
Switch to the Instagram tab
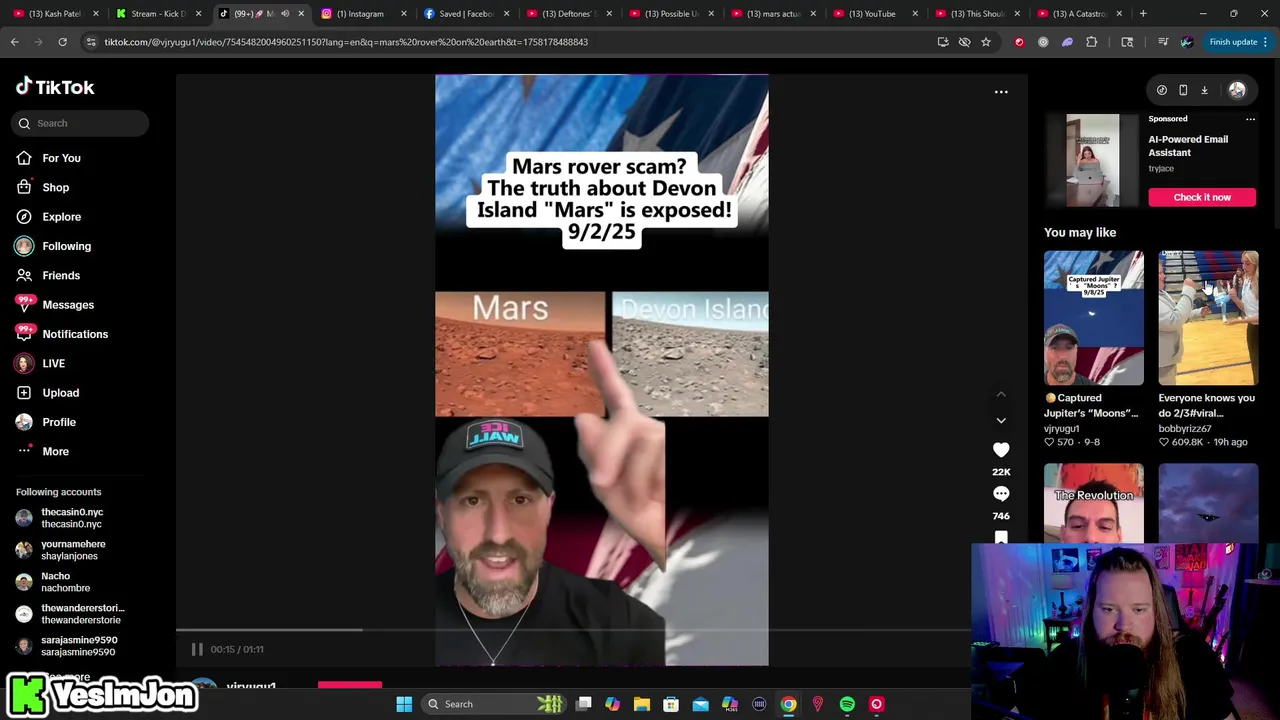click(361, 14)
